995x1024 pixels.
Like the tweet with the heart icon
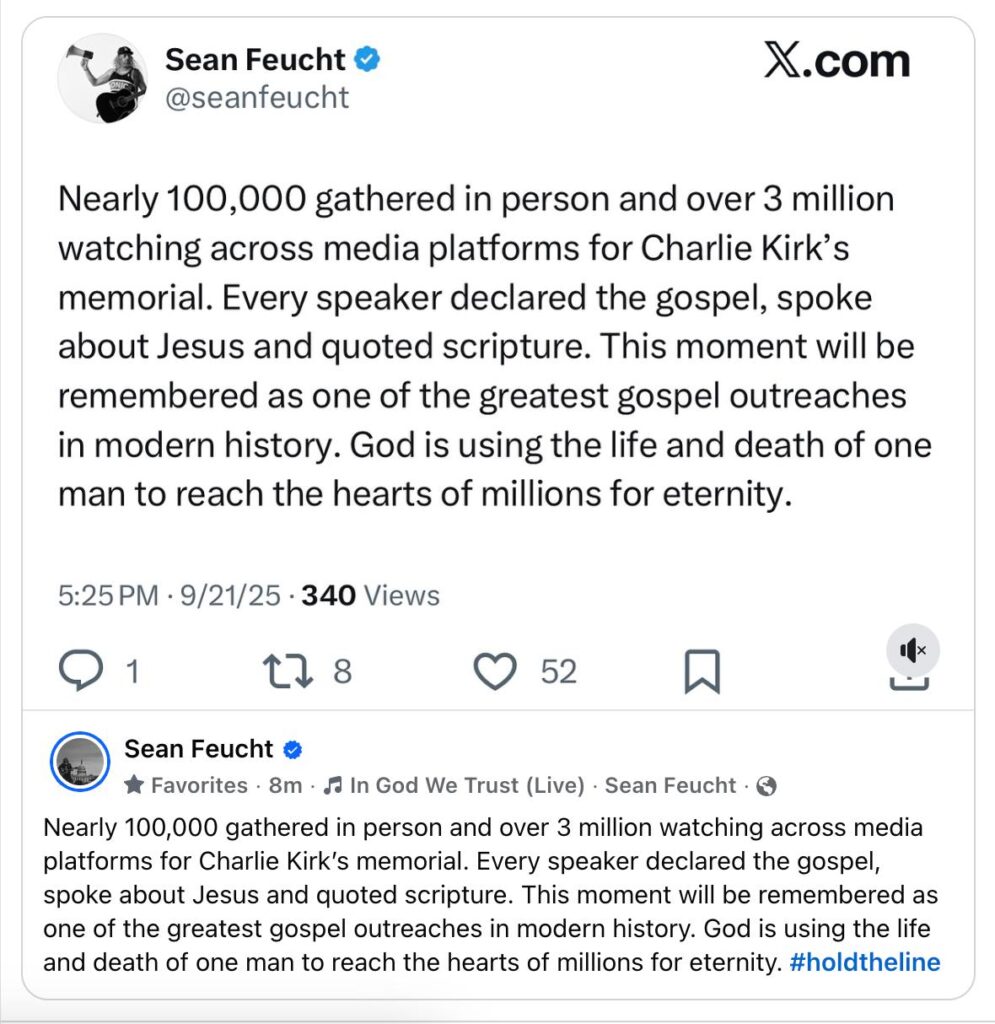point(494,672)
